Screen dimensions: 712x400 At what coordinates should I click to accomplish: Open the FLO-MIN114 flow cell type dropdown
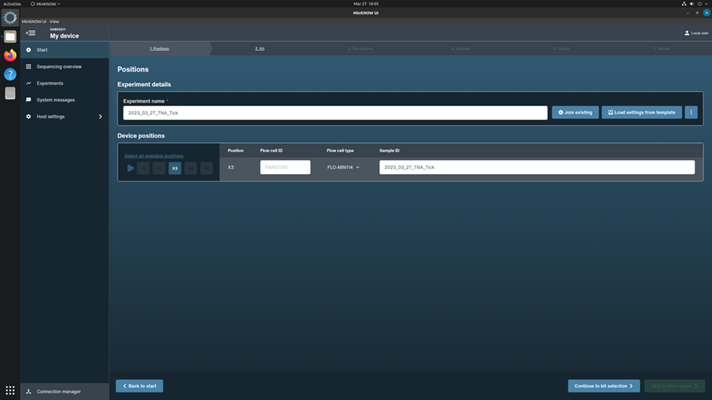(343, 167)
